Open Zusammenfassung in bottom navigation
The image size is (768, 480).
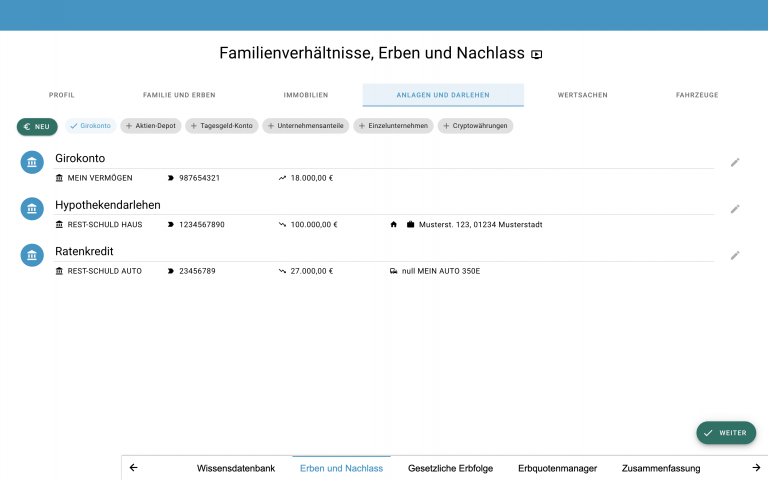coord(661,468)
